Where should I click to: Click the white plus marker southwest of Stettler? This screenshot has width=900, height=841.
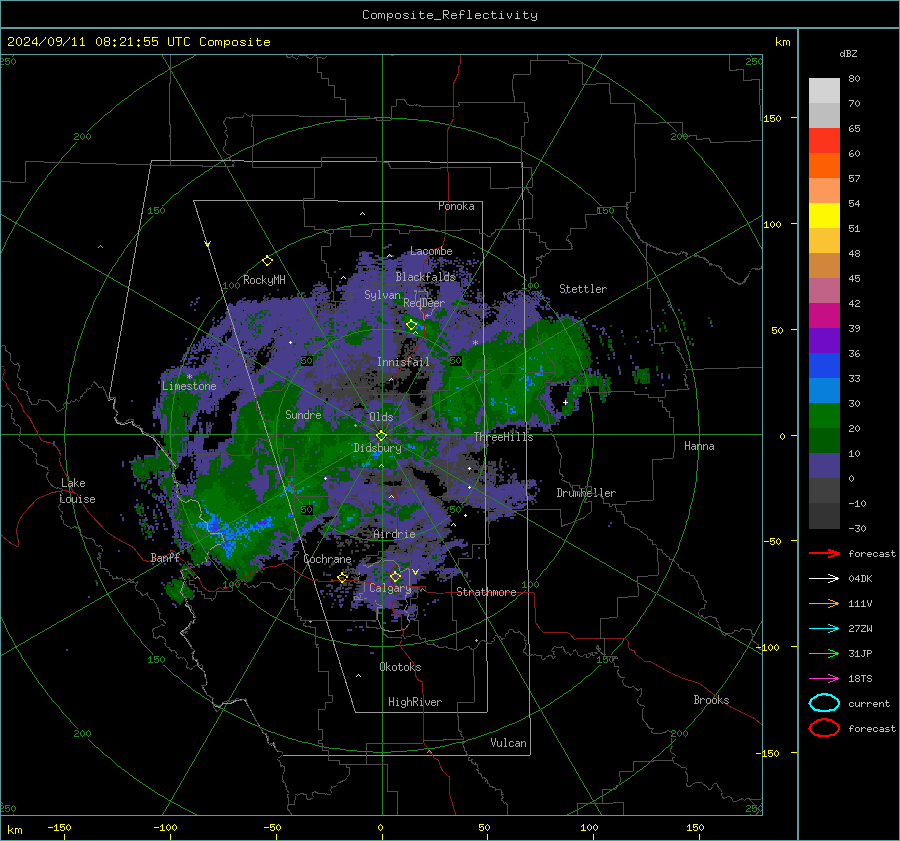point(565,402)
